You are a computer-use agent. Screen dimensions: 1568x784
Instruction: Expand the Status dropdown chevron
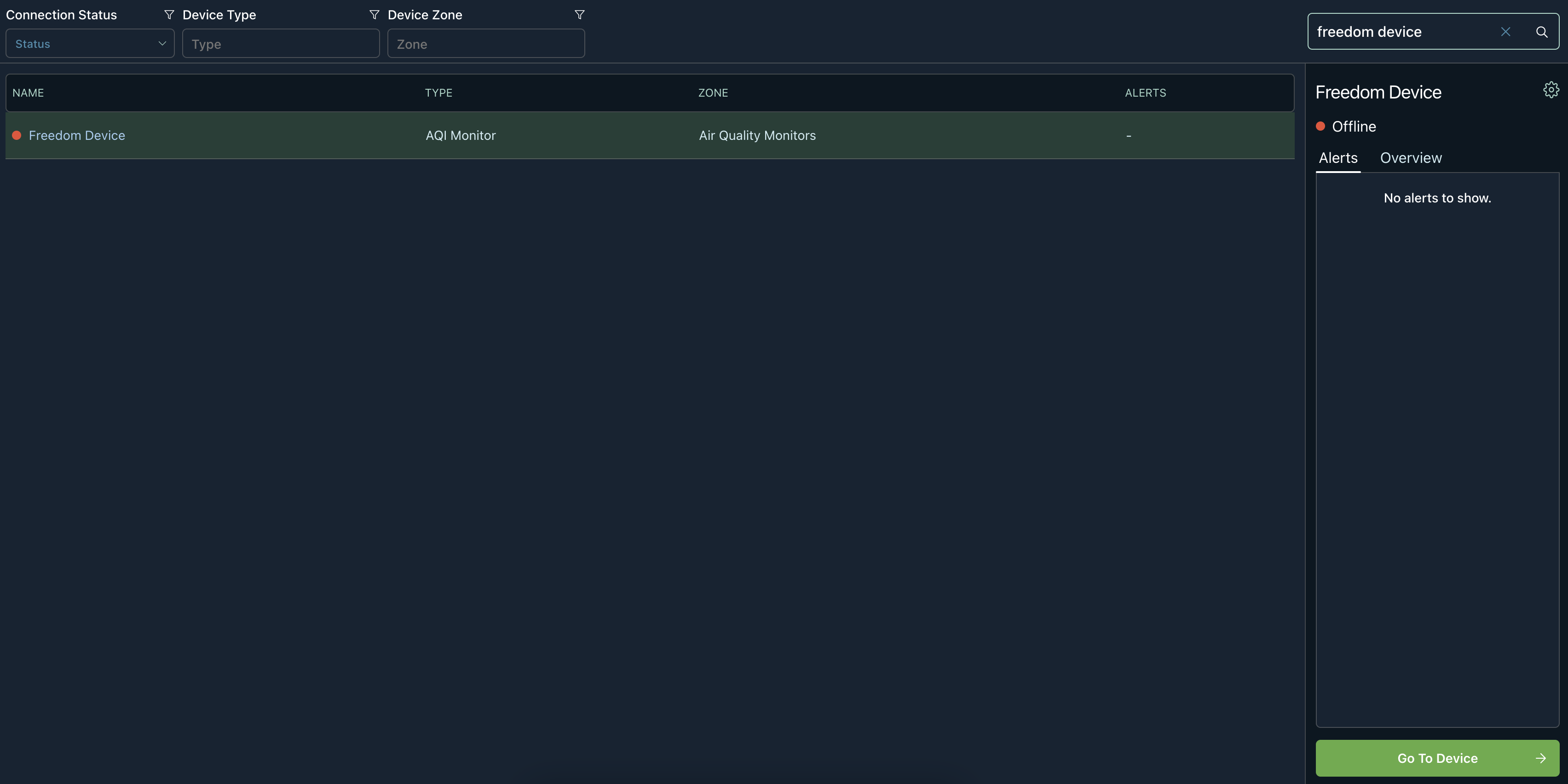(162, 44)
